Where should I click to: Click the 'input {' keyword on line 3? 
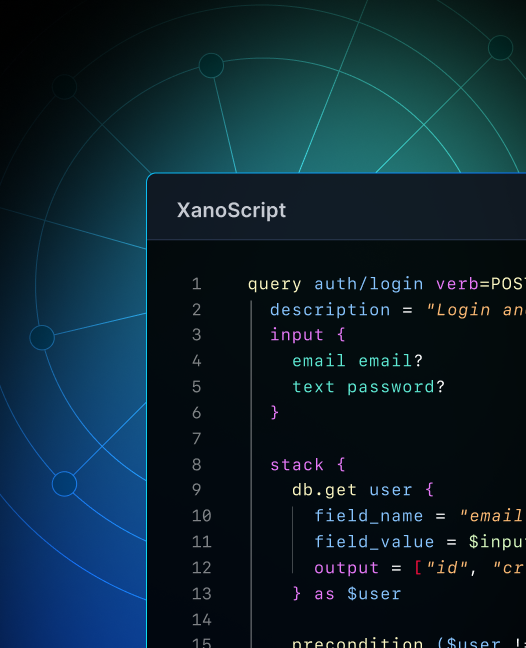(307, 335)
